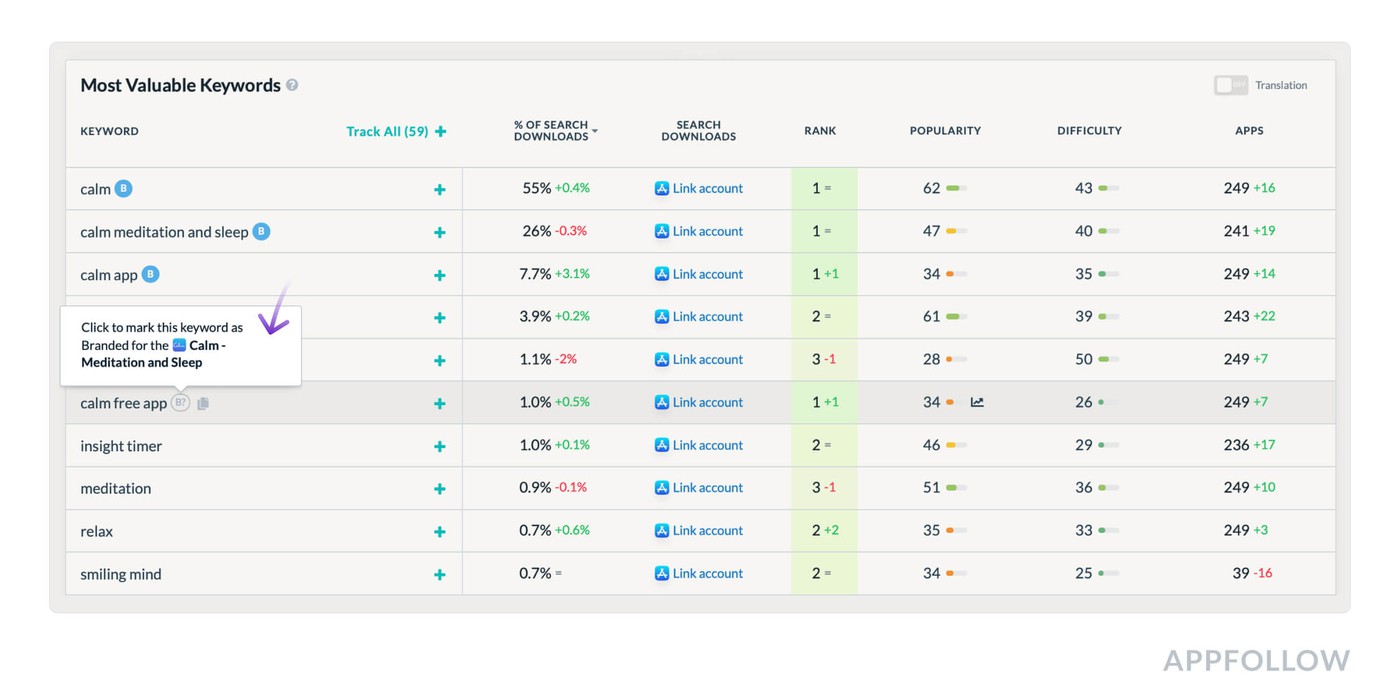Sort by % of Search Downloads arrow
1400x696 pixels.
tap(595, 132)
